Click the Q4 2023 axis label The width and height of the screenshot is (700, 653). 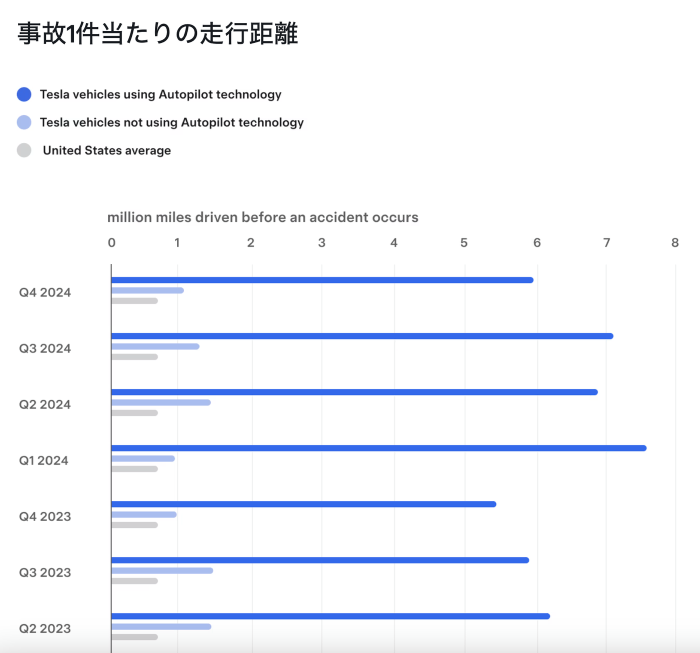tap(44, 517)
